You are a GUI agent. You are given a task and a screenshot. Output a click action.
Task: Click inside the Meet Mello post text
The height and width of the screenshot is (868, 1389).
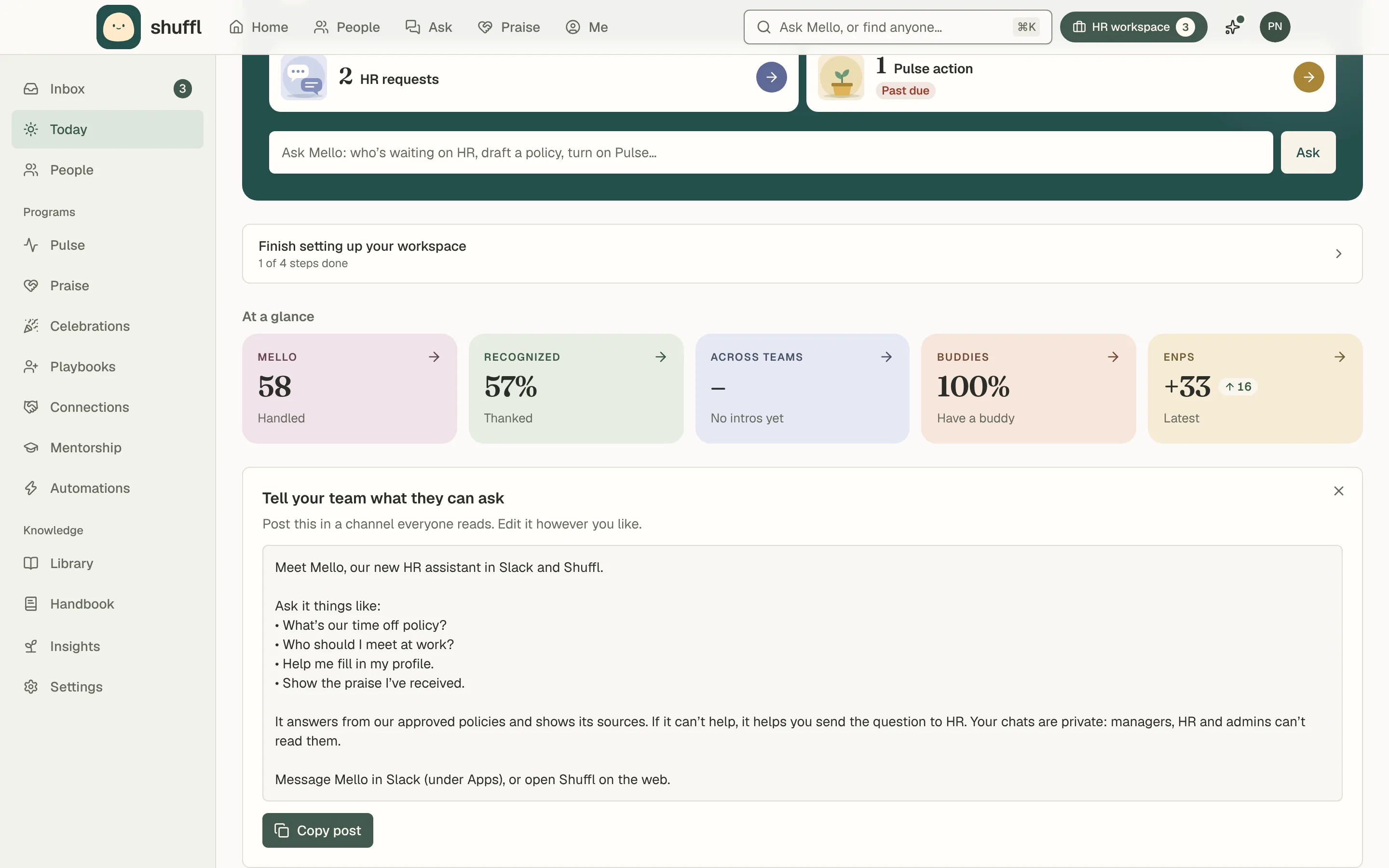coord(802,673)
